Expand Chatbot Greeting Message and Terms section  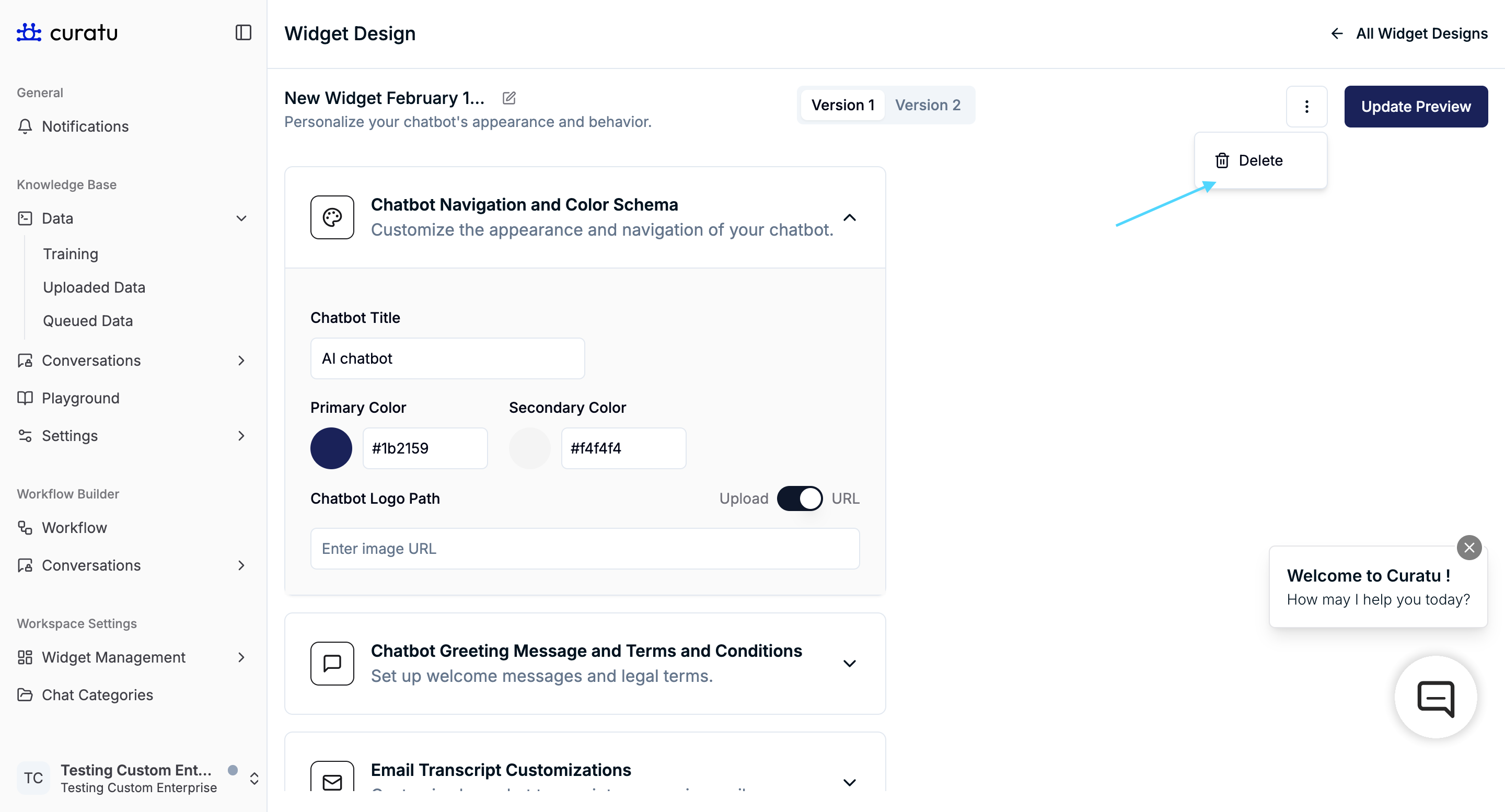click(850, 664)
